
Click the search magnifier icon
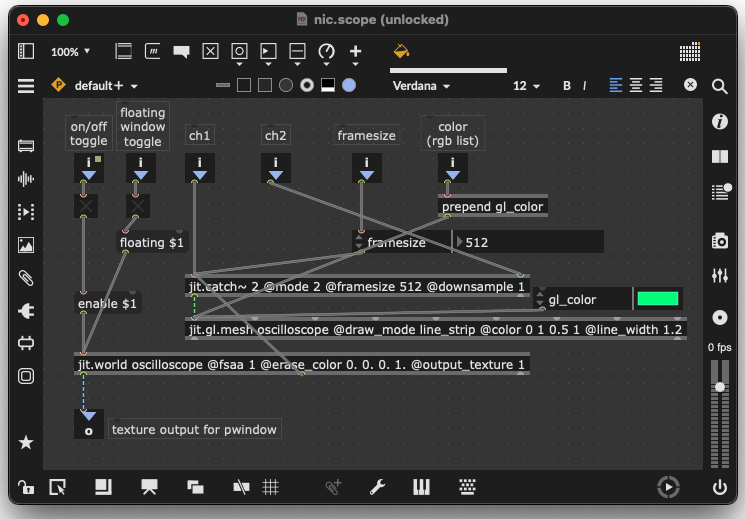click(x=719, y=86)
